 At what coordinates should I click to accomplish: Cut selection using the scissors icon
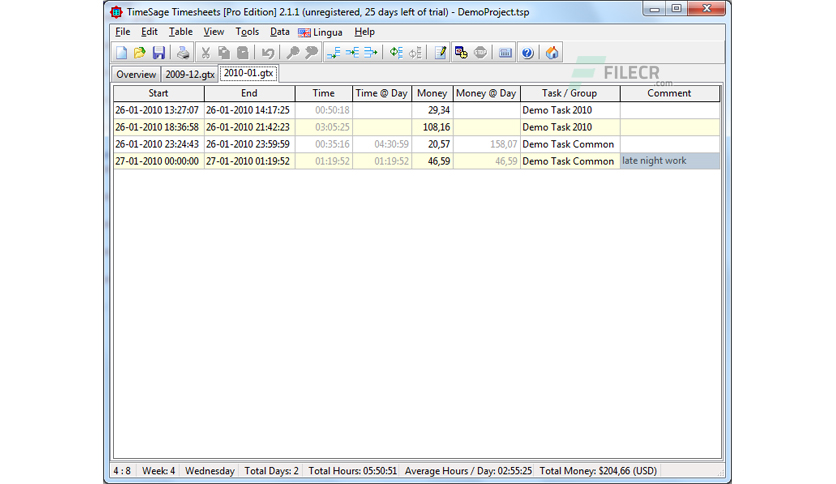click(205, 52)
